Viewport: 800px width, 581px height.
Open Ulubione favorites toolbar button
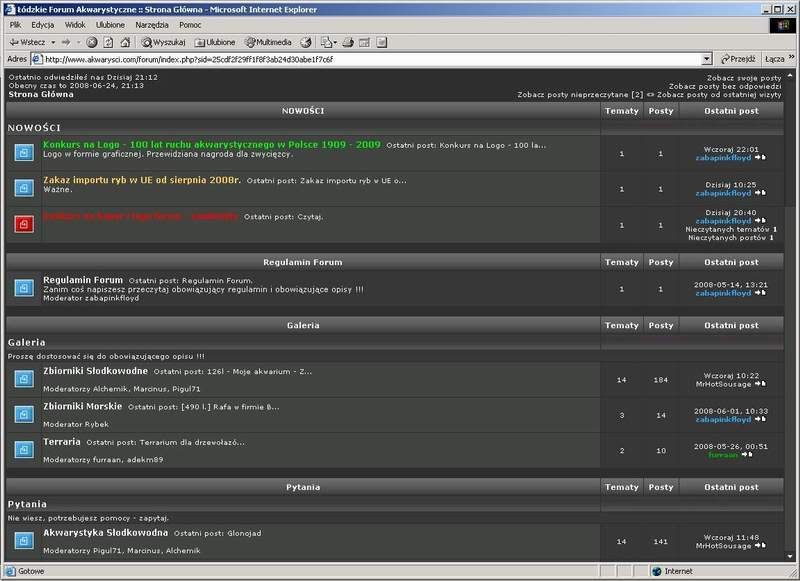coord(215,42)
